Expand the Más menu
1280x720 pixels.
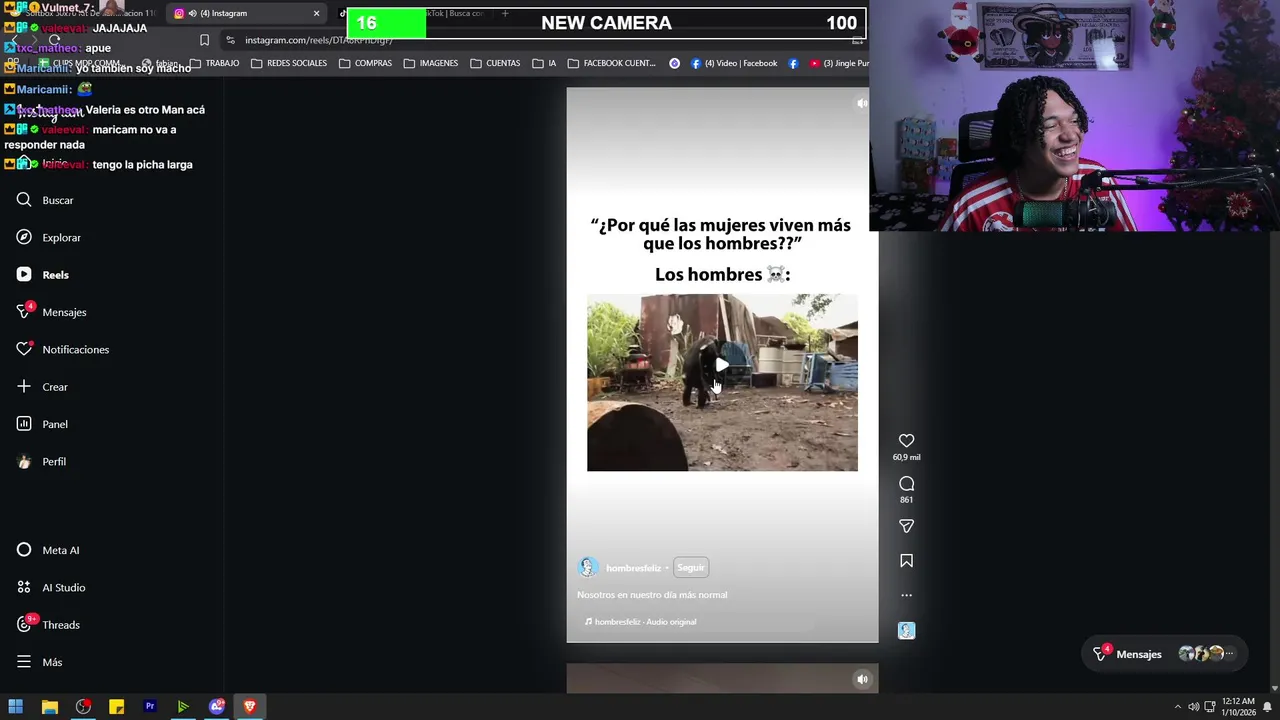[x=39, y=662]
